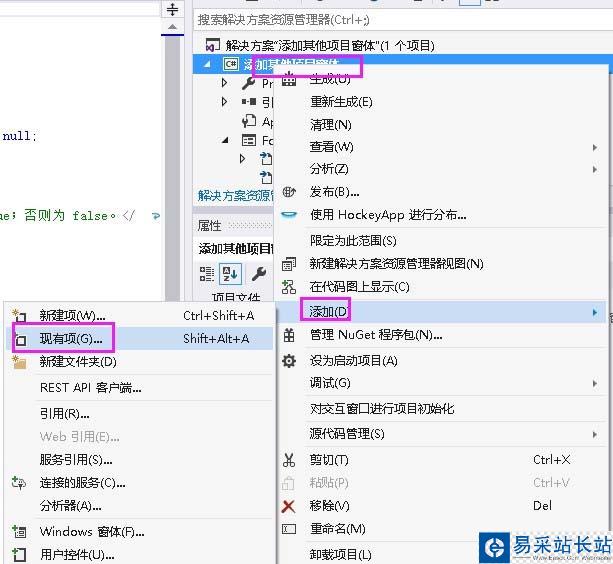Select 清理(N) from context menu
Image resolution: width=613 pixels, height=564 pixels.
point(330,125)
